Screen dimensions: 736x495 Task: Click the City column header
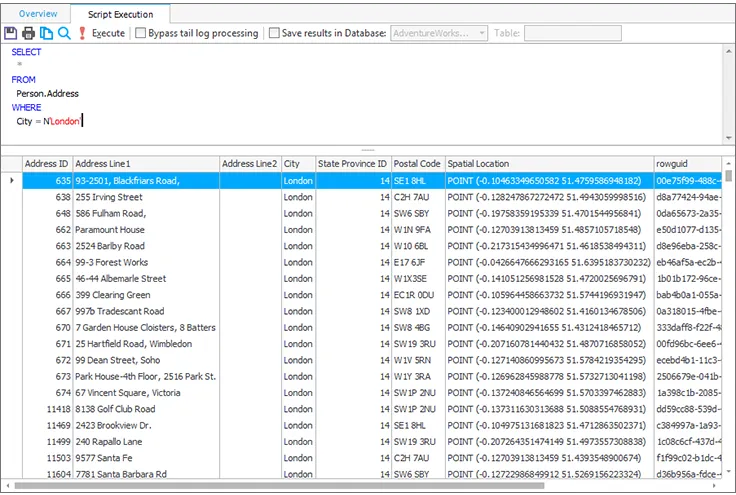298,164
